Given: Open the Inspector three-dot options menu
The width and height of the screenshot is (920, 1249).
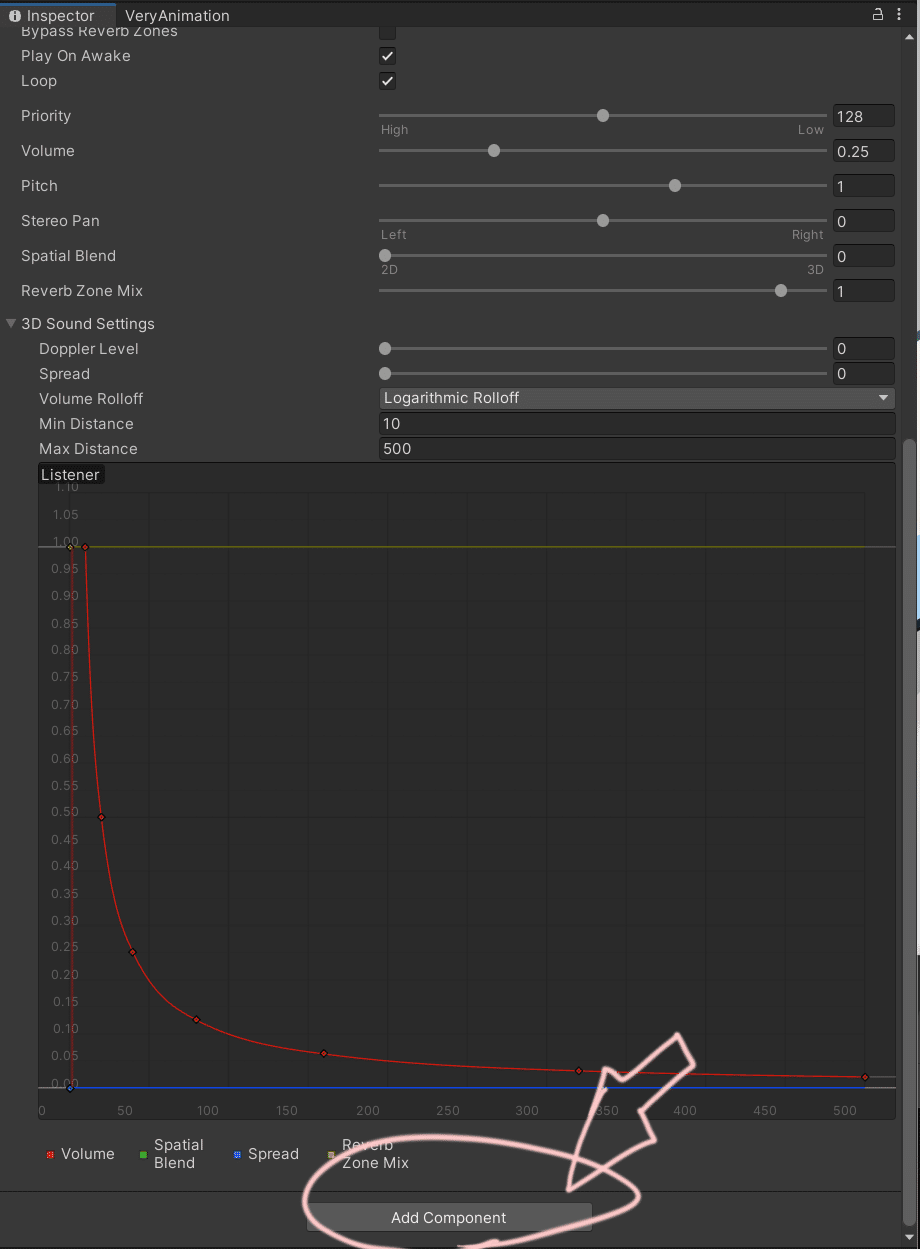Looking at the screenshot, I should coord(900,14).
